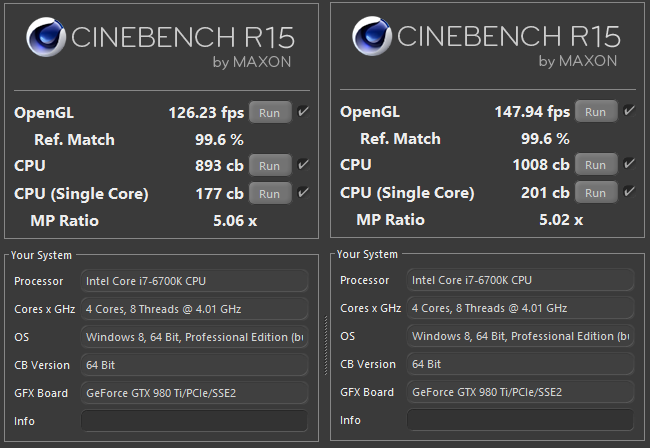
Task: Run the CPU test in right panel
Action: [596, 165]
